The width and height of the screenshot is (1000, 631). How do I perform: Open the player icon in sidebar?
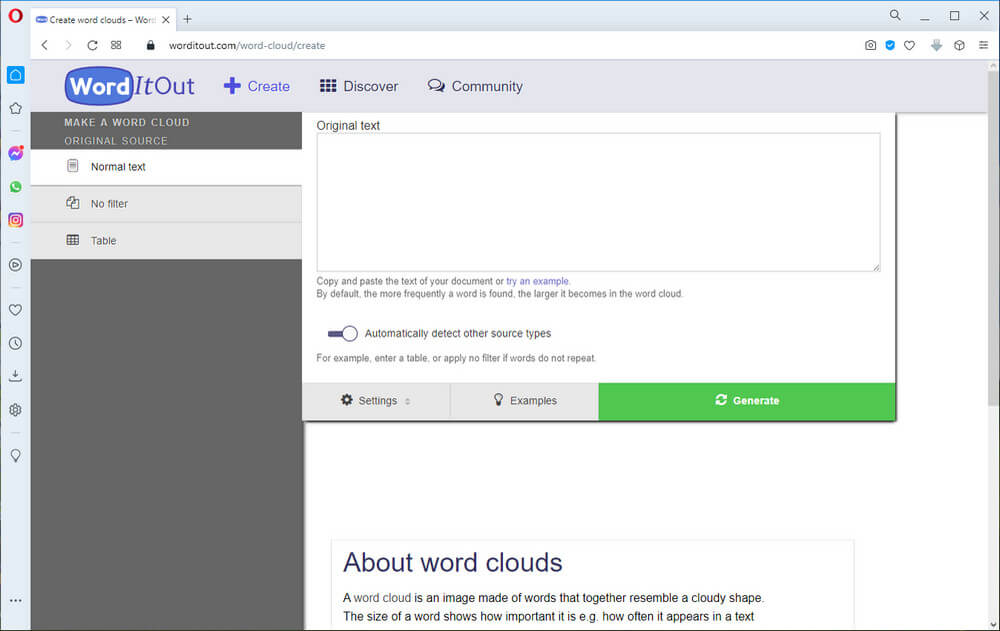15,265
